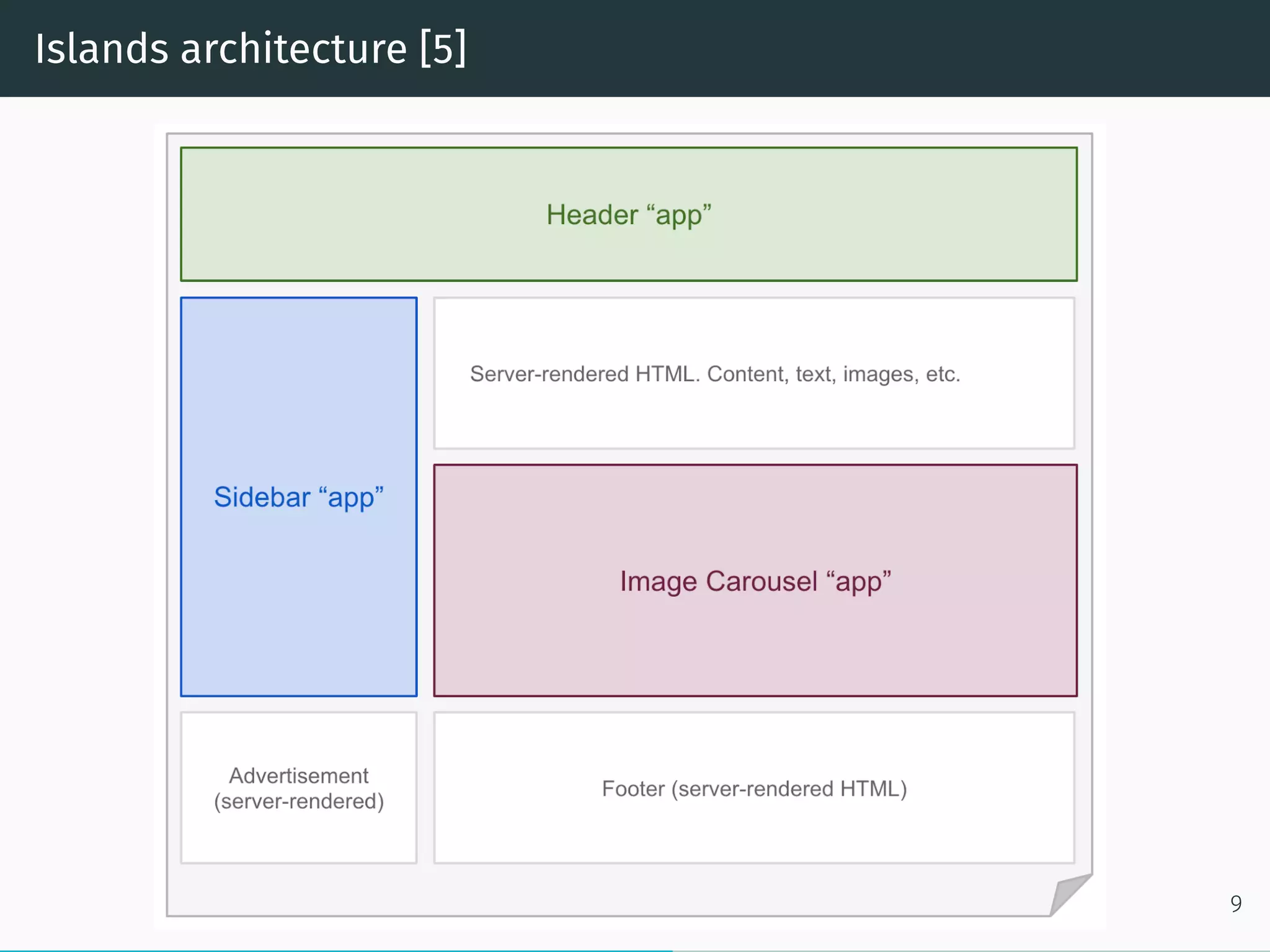This screenshot has width=1270, height=952.
Task: Click the empty dark title bar area
Action: [868, 48]
